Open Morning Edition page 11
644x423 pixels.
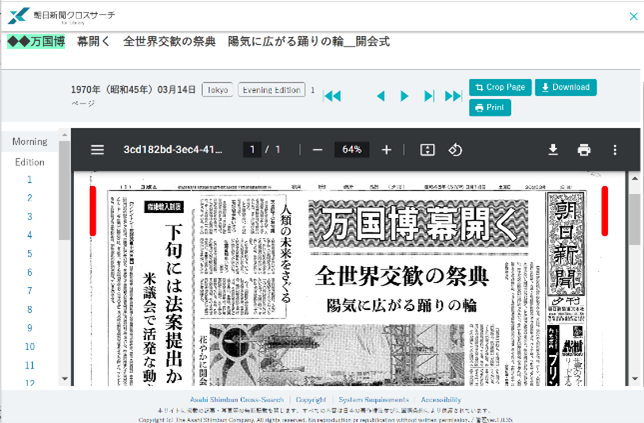(x=30, y=365)
